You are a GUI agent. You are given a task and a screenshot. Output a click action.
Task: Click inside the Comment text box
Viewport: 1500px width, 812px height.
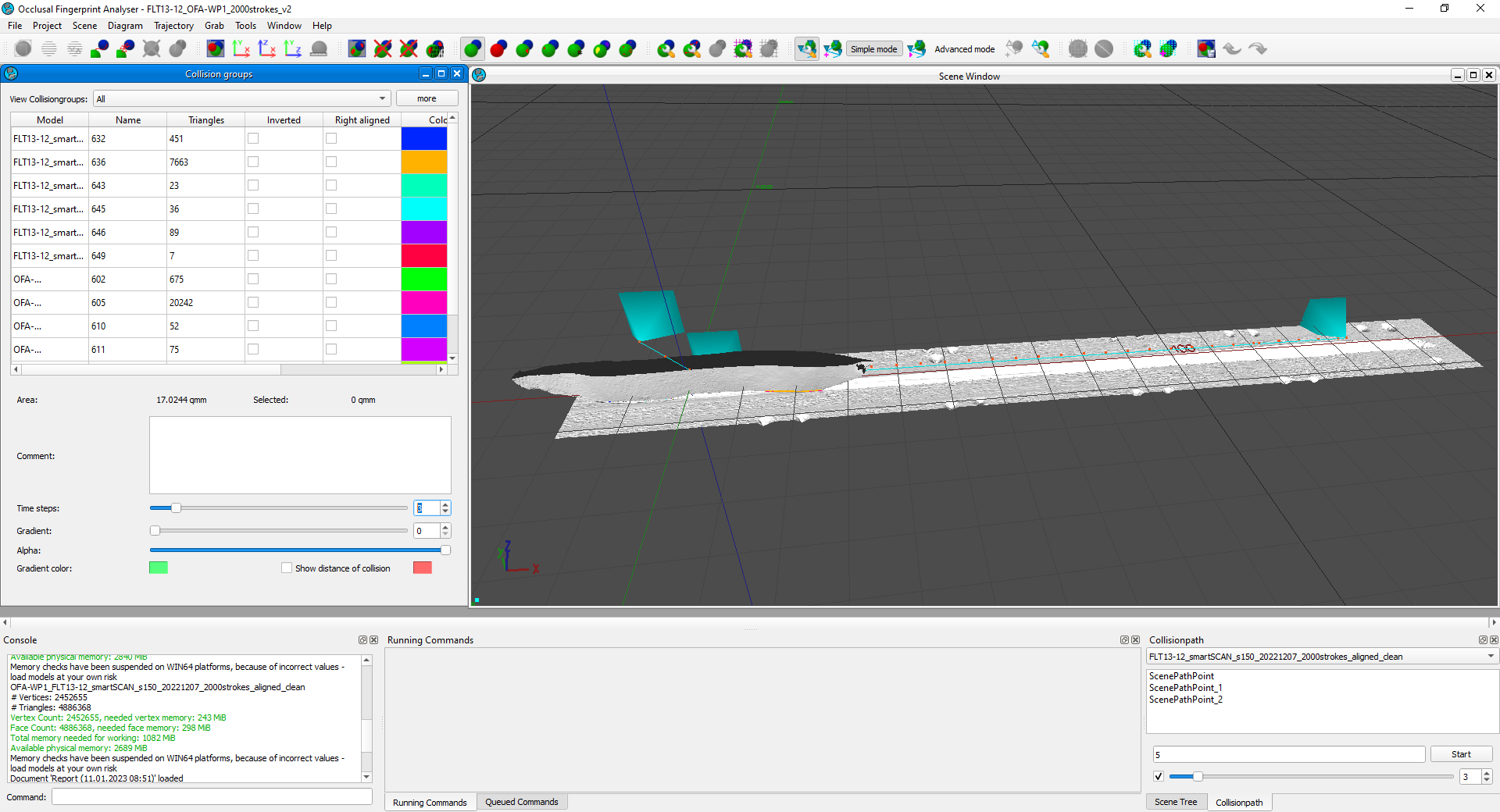click(x=300, y=455)
